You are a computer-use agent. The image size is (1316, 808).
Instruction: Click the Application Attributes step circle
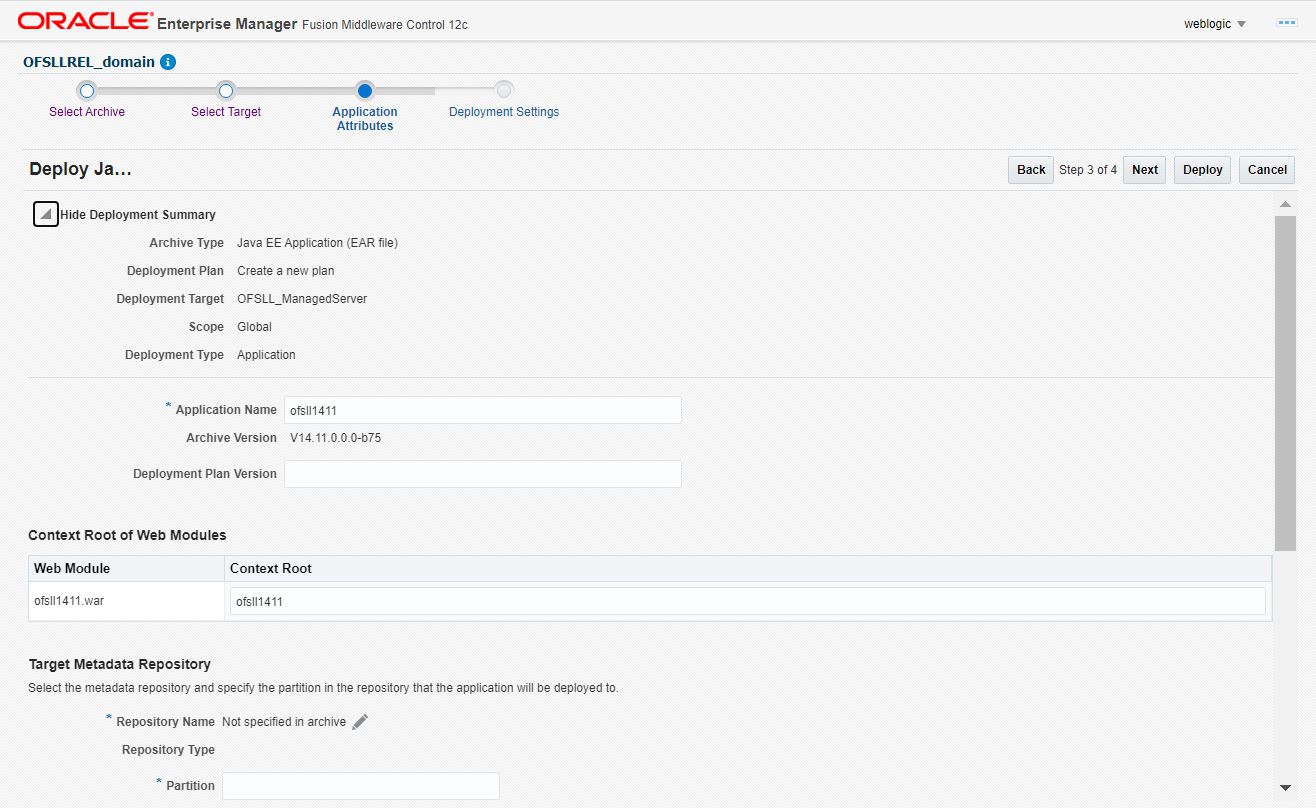coord(365,90)
